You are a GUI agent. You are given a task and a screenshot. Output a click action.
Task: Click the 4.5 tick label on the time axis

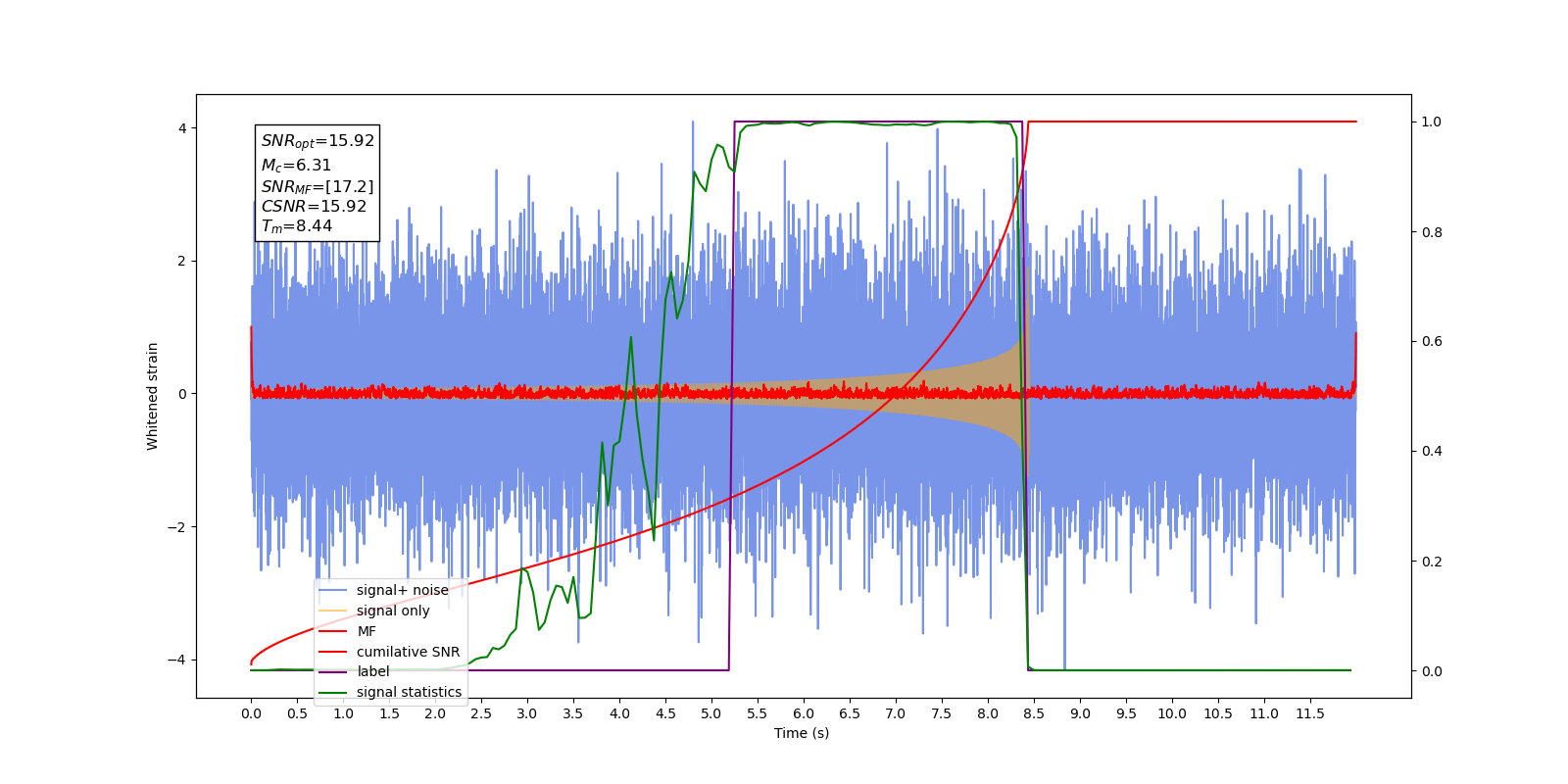pyautogui.click(x=665, y=714)
